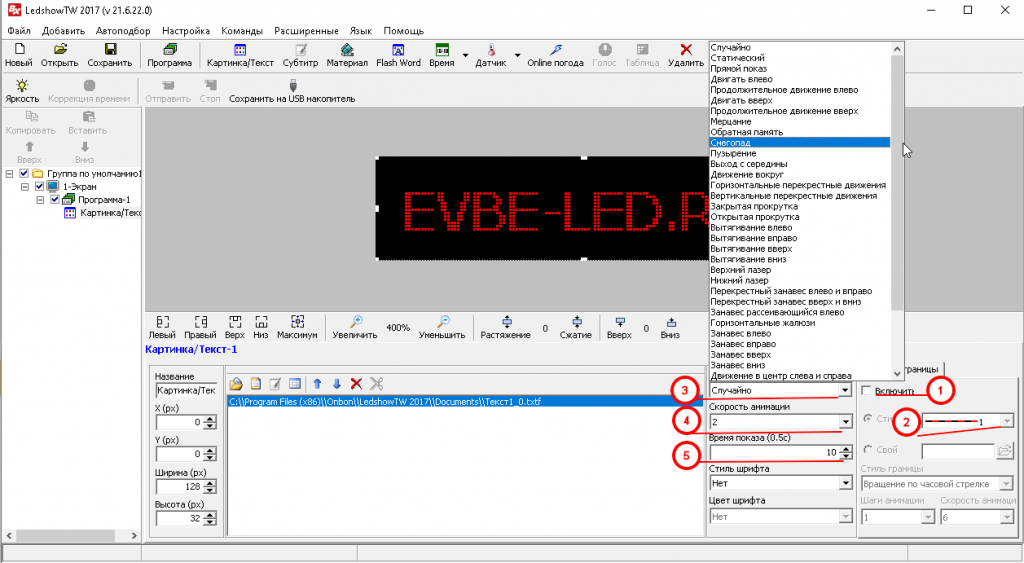
Task: Collapse the Программа-1 tree node
Action: tap(41, 199)
